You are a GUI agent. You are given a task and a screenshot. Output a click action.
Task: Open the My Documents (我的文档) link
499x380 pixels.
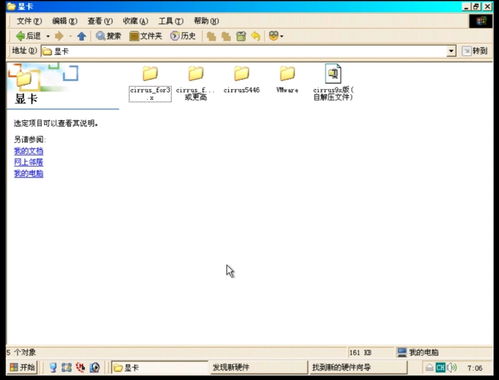point(29,151)
